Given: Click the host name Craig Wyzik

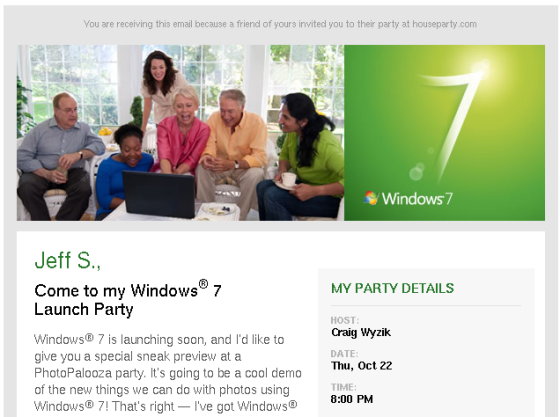Looking at the screenshot, I should (x=361, y=332).
